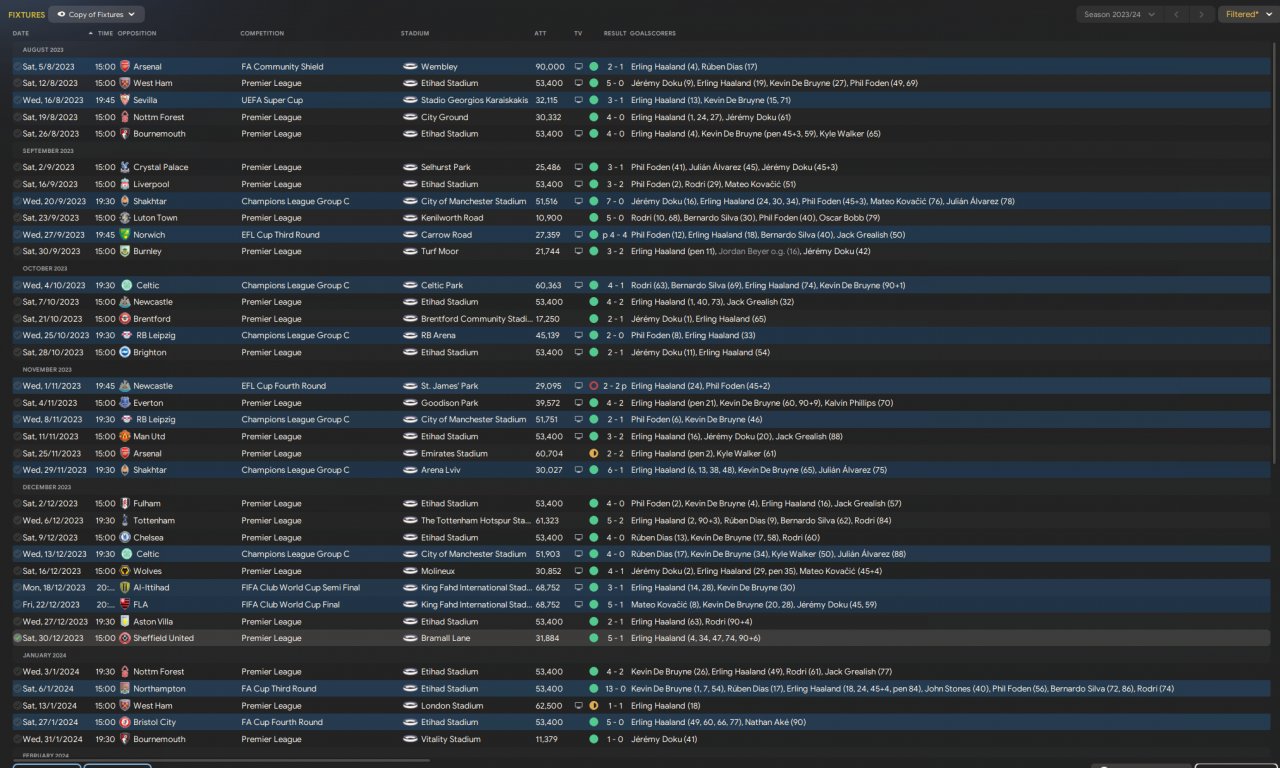Sort by the Stadium column header
1280x768 pixels.
pyautogui.click(x=415, y=34)
